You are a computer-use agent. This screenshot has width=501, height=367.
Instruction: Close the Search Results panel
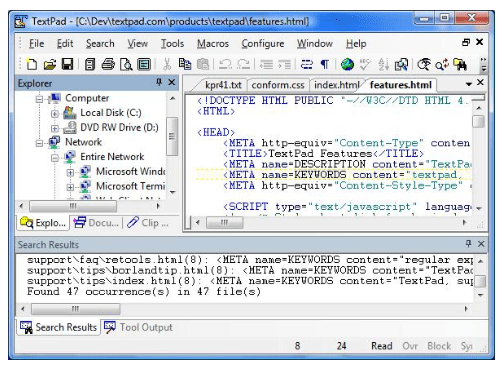coord(481,244)
